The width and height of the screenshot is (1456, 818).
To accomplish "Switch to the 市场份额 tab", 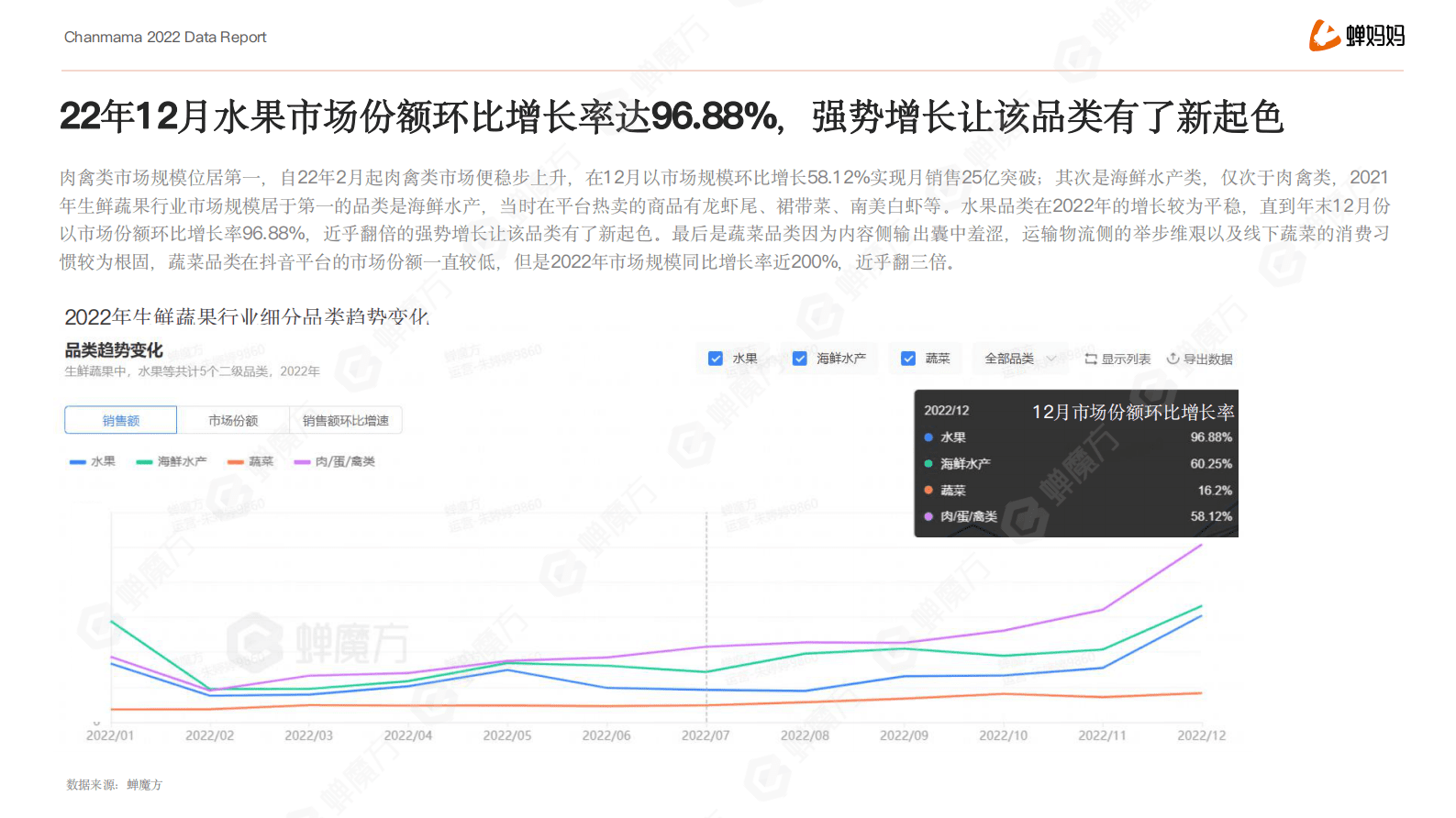I will [233, 420].
